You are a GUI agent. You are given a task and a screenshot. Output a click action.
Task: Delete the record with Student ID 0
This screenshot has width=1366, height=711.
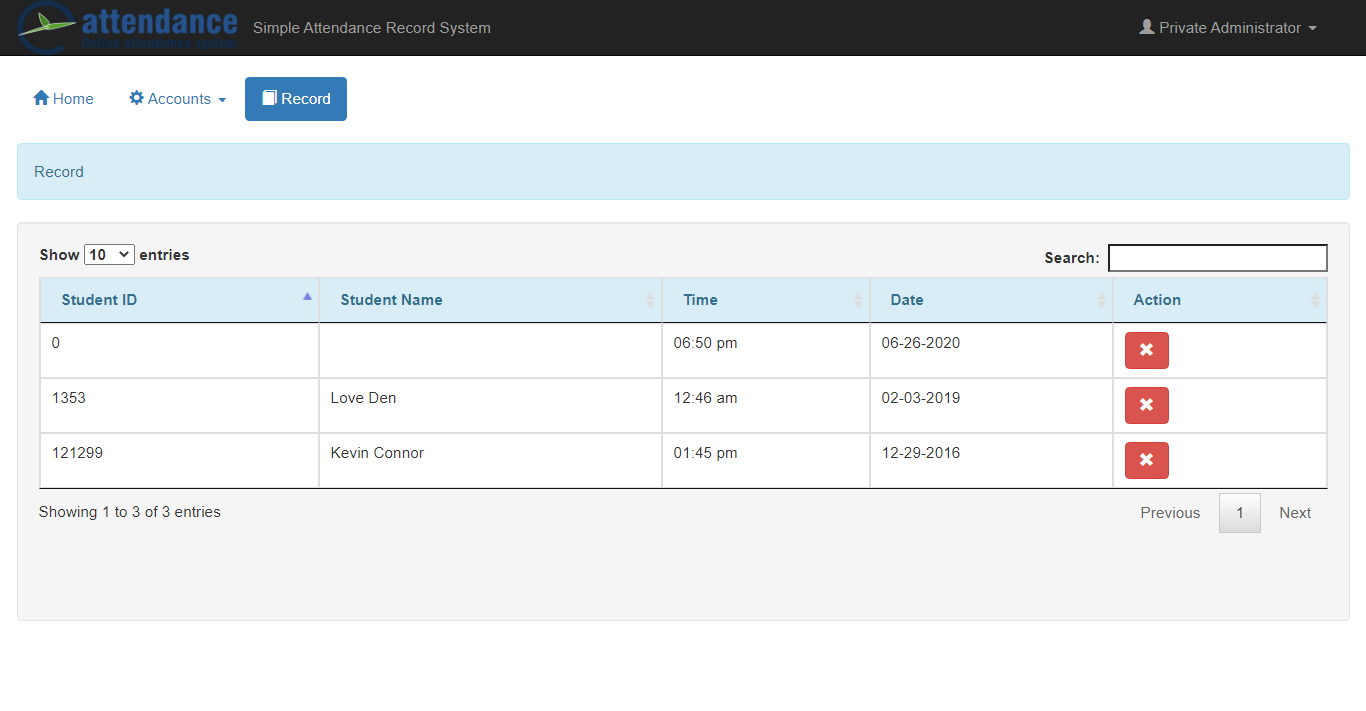click(1146, 350)
